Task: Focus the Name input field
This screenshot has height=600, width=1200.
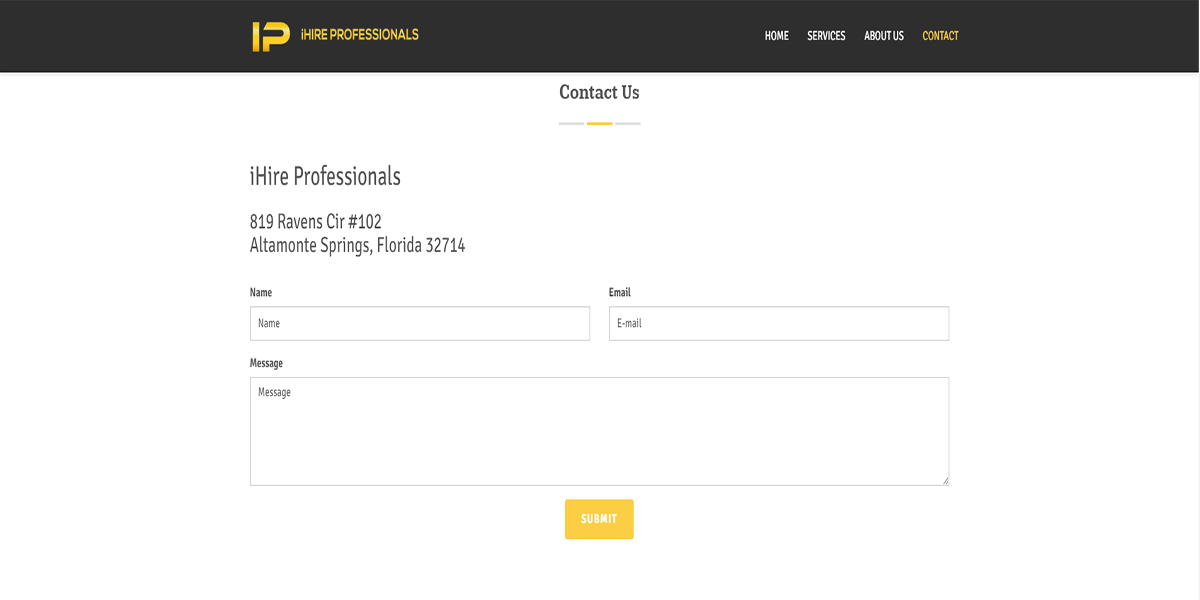Action: (420, 323)
